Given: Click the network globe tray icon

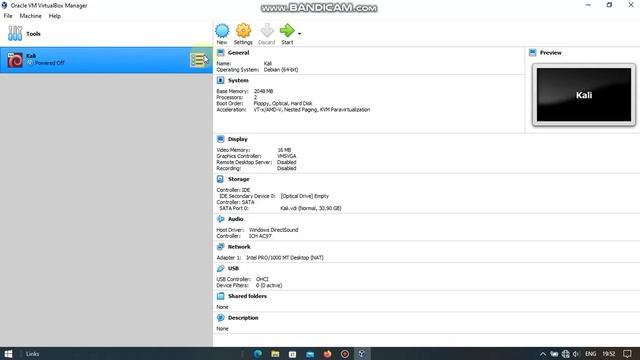Looking at the screenshot, I should 565,354.
